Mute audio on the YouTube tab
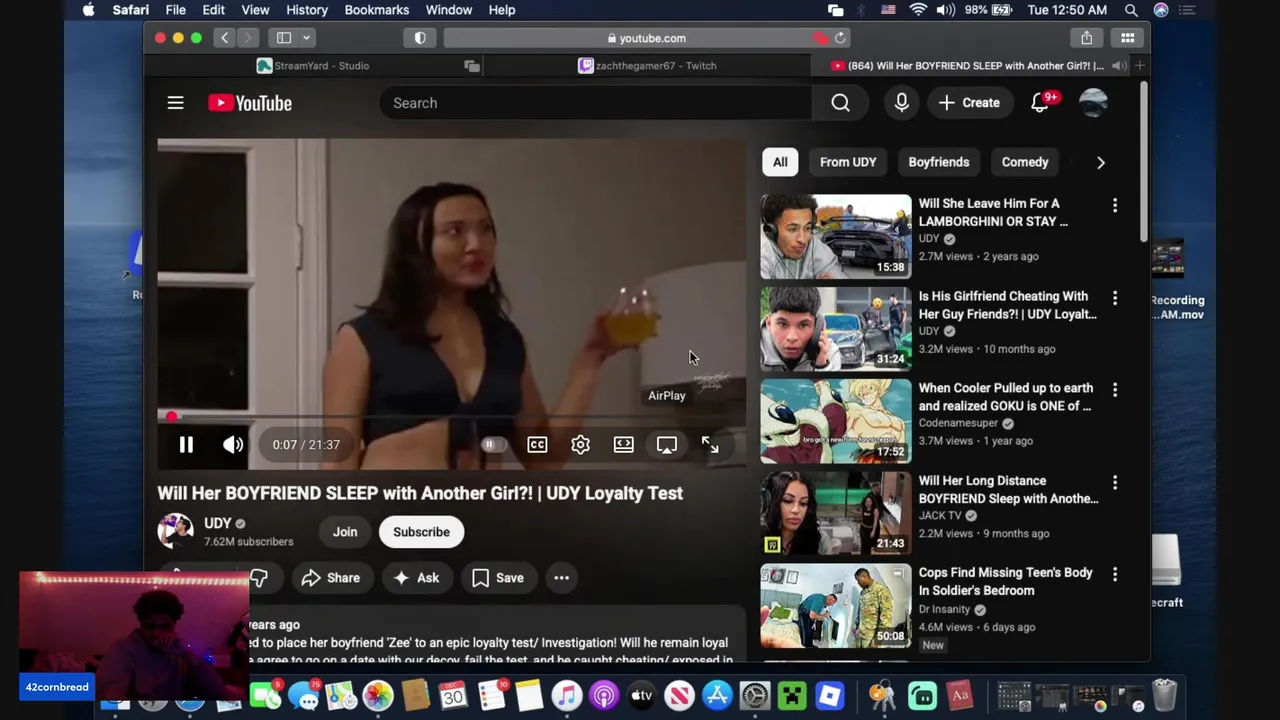 pos(1119,66)
